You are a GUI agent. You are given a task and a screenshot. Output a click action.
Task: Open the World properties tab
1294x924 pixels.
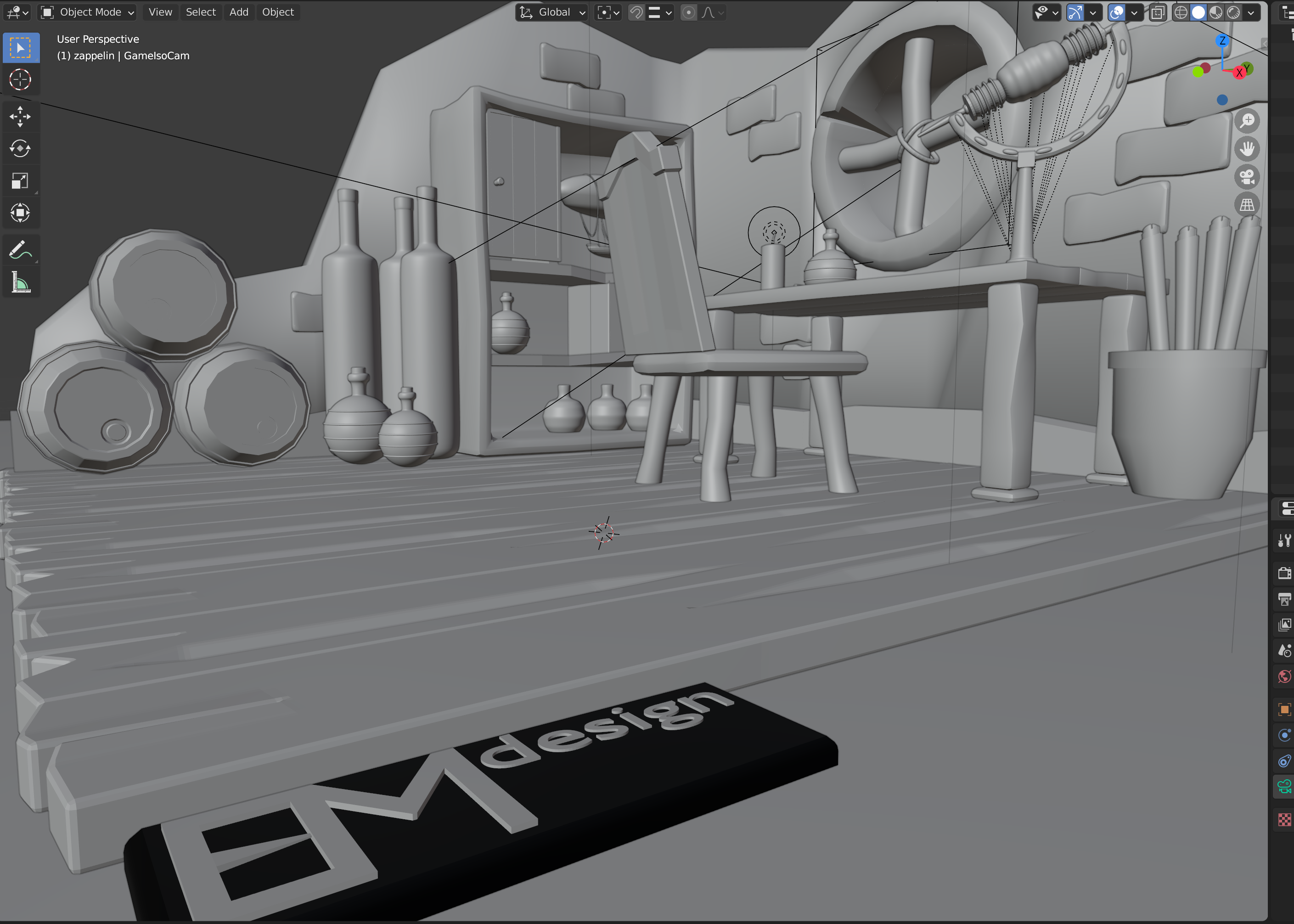(x=1284, y=676)
